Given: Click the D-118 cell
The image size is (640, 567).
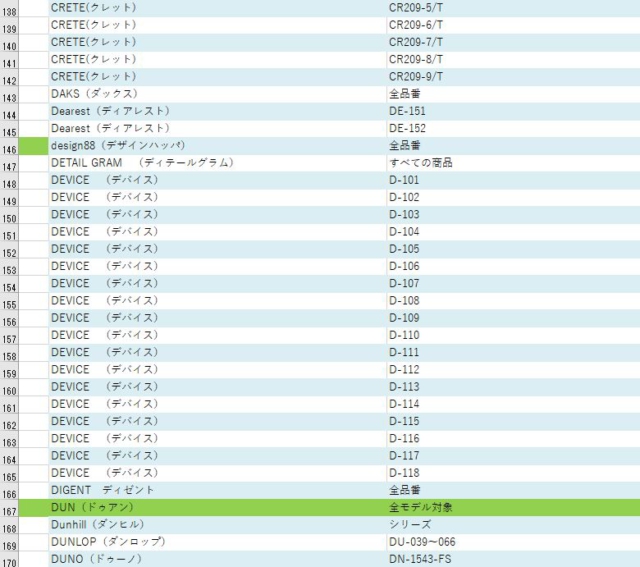Looking at the screenshot, I should point(513,473).
